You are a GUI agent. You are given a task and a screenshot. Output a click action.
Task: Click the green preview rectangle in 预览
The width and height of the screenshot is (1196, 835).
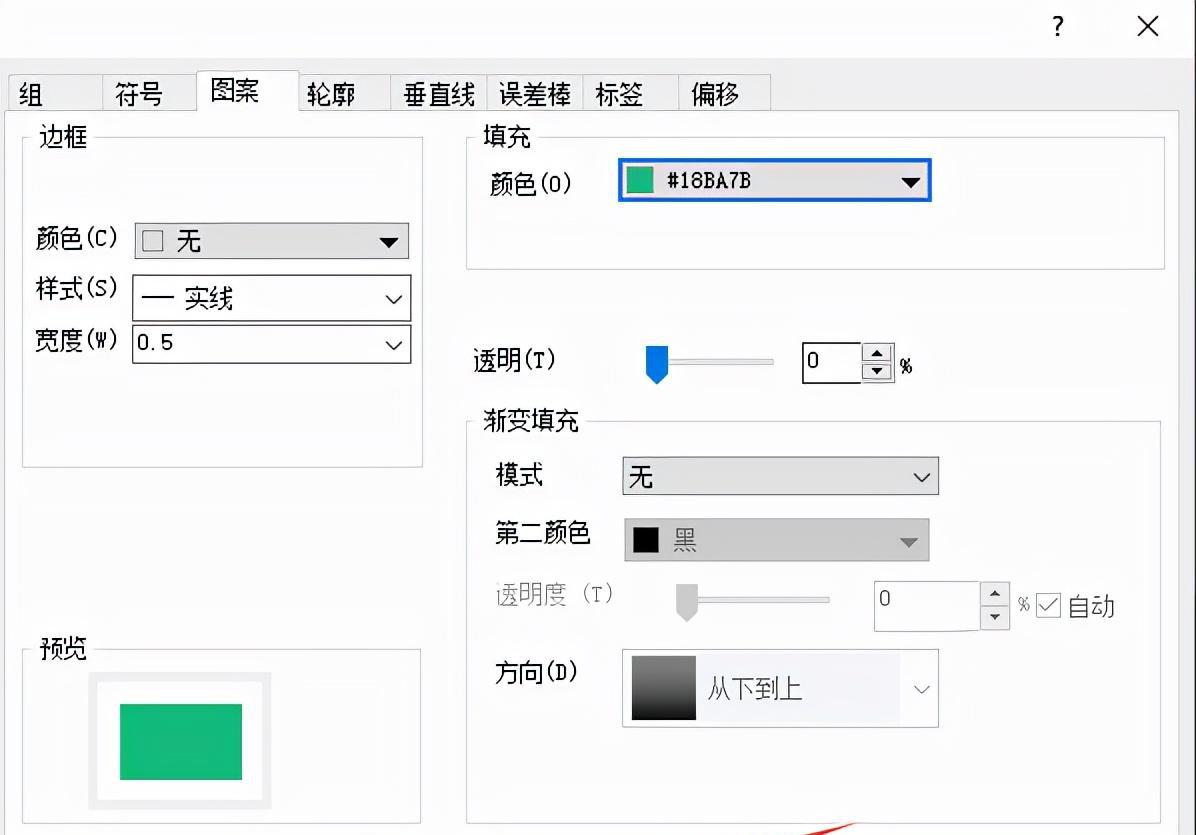pyautogui.click(x=181, y=742)
